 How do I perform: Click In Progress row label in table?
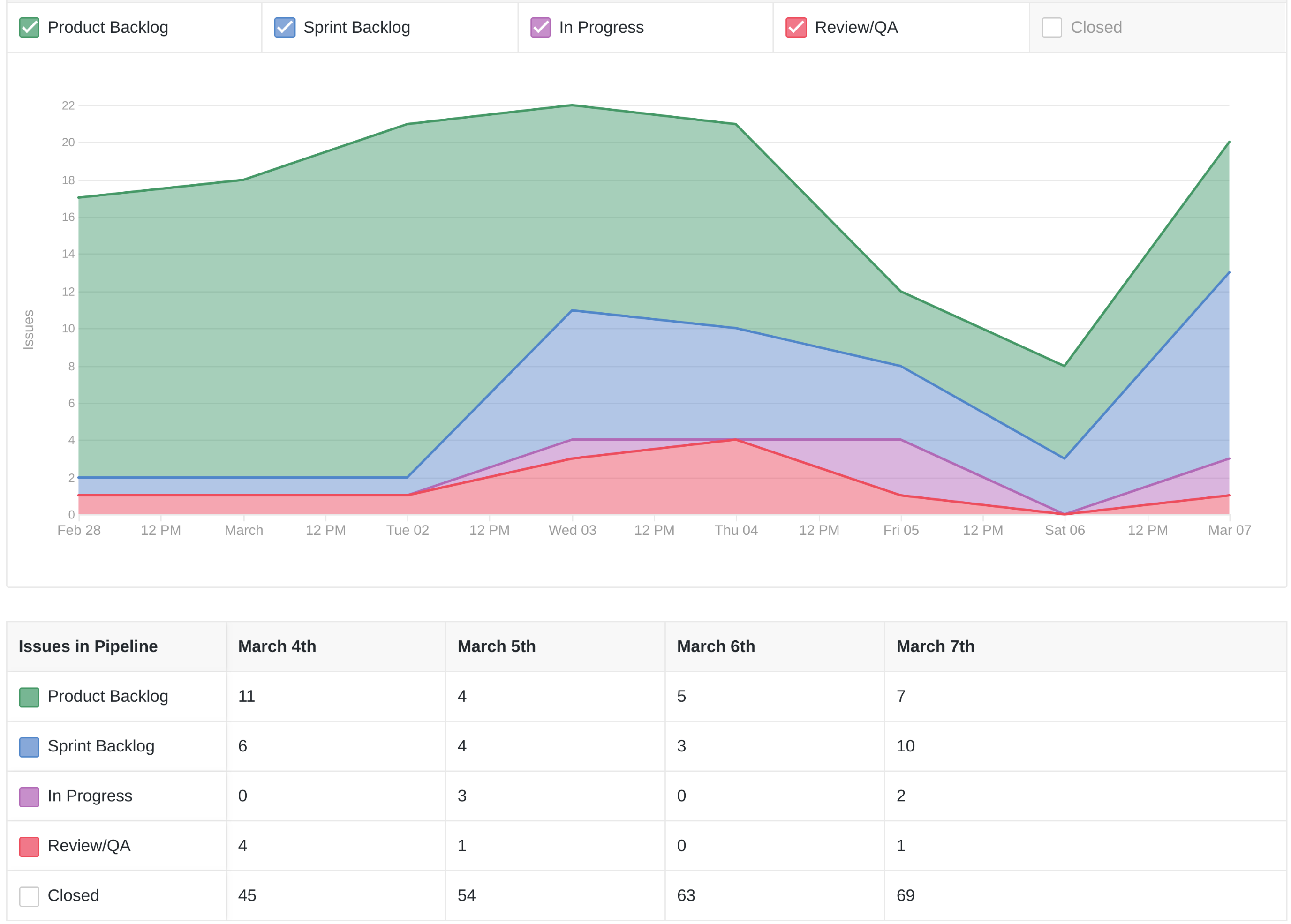pyautogui.click(x=90, y=796)
